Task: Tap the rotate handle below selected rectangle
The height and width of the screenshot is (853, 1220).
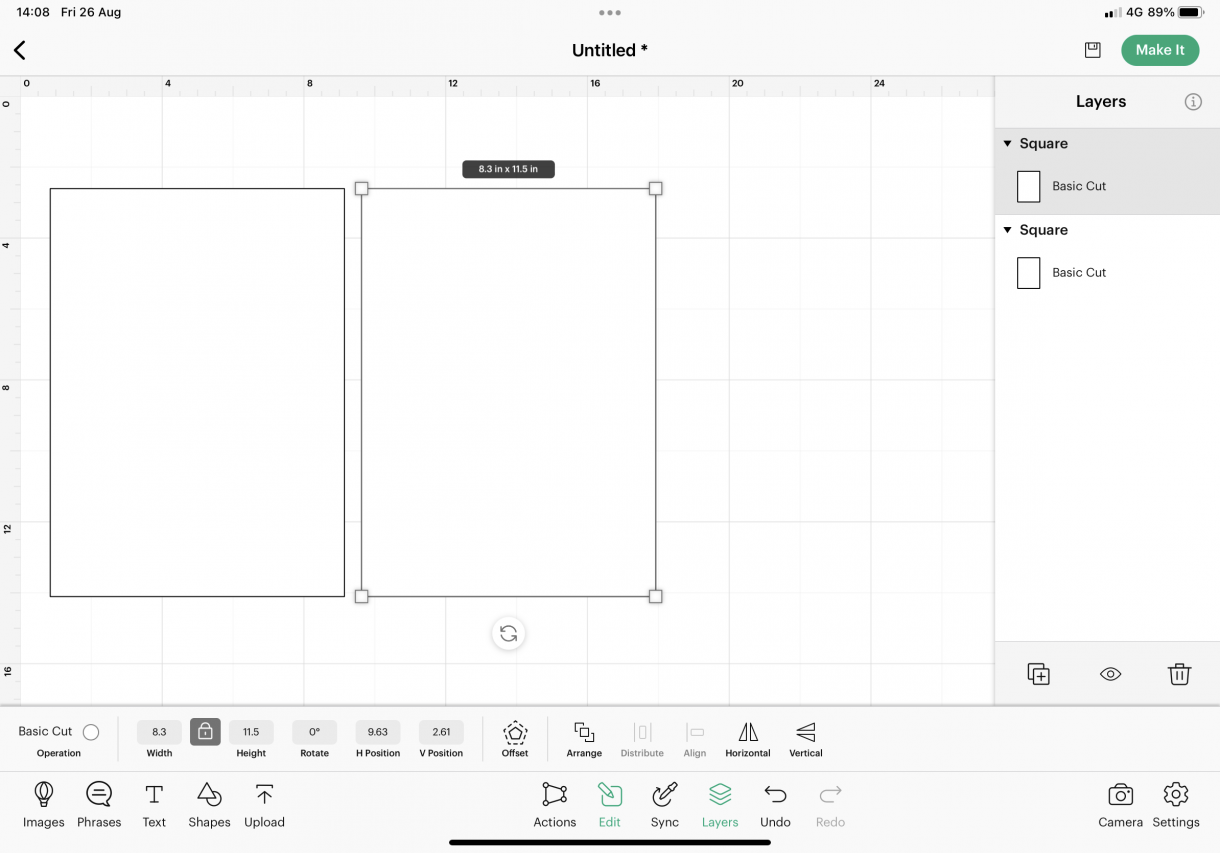Action: pyautogui.click(x=509, y=633)
